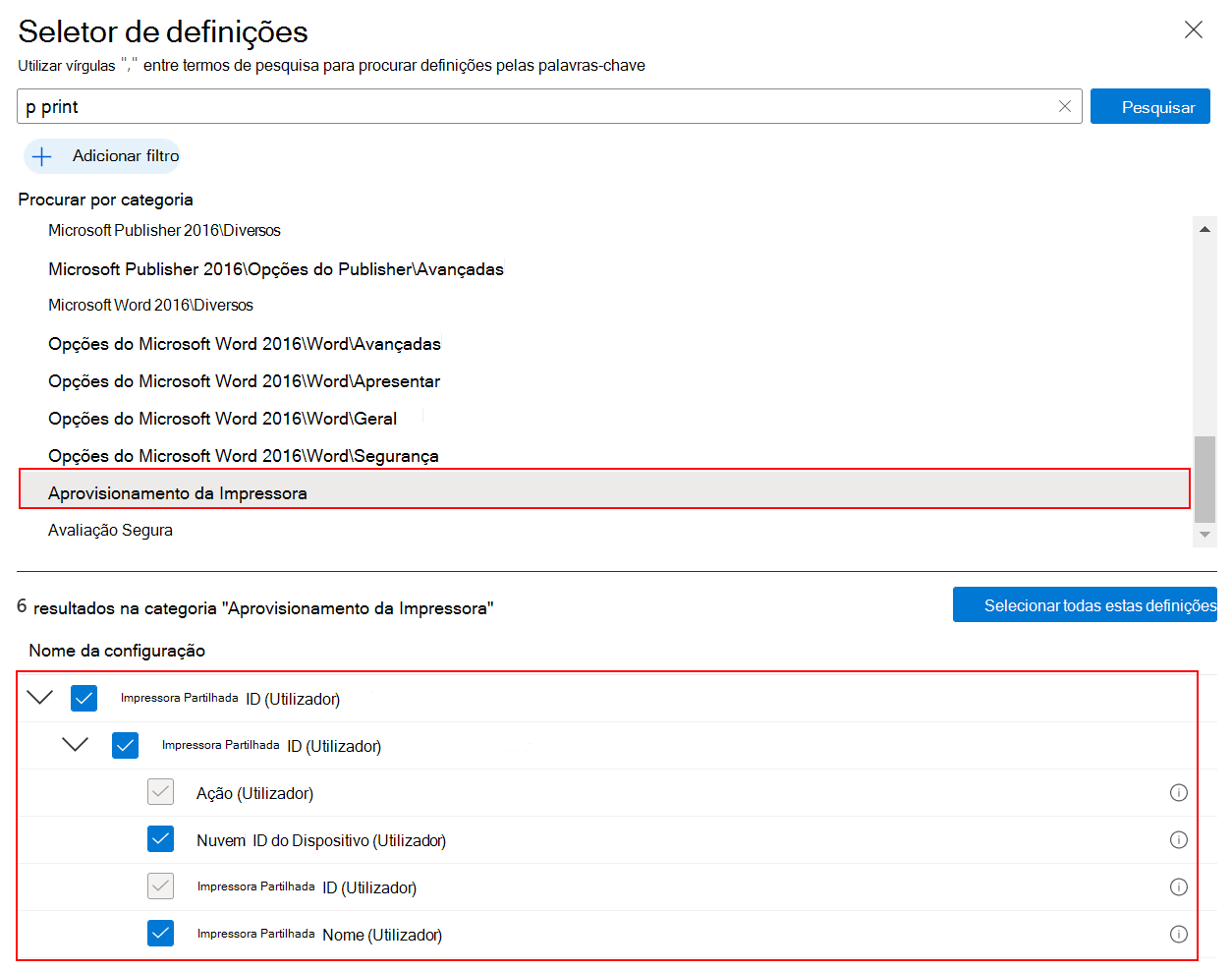Click the Ação (Utilizador) setting name
1232x971 pixels.
click(254, 793)
